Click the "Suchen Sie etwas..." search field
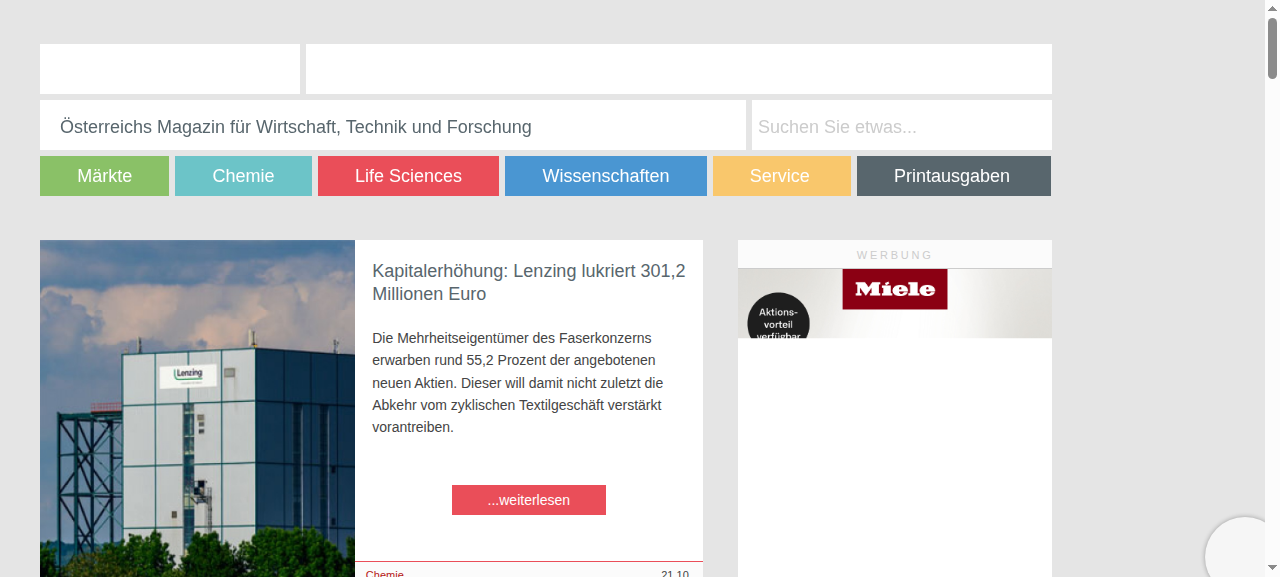Image resolution: width=1280 pixels, height=577 pixels. coord(902,126)
